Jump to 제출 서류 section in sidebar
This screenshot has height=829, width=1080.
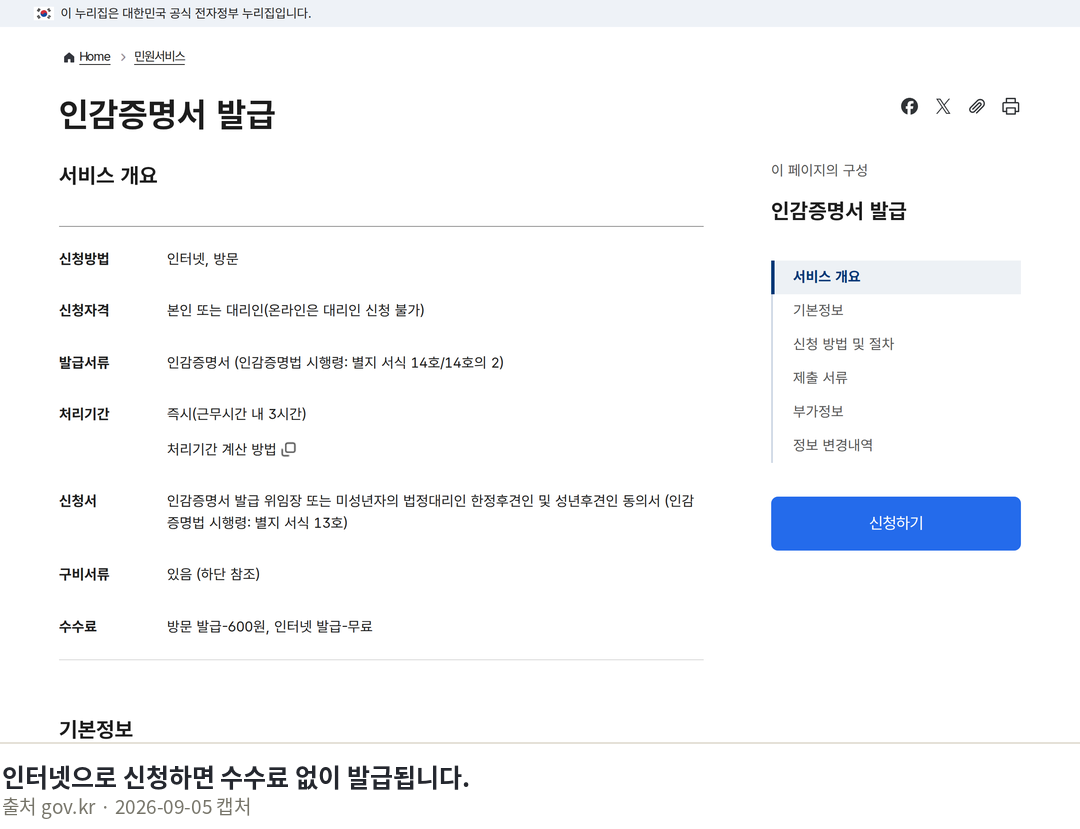pyautogui.click(x=820, y=378)
